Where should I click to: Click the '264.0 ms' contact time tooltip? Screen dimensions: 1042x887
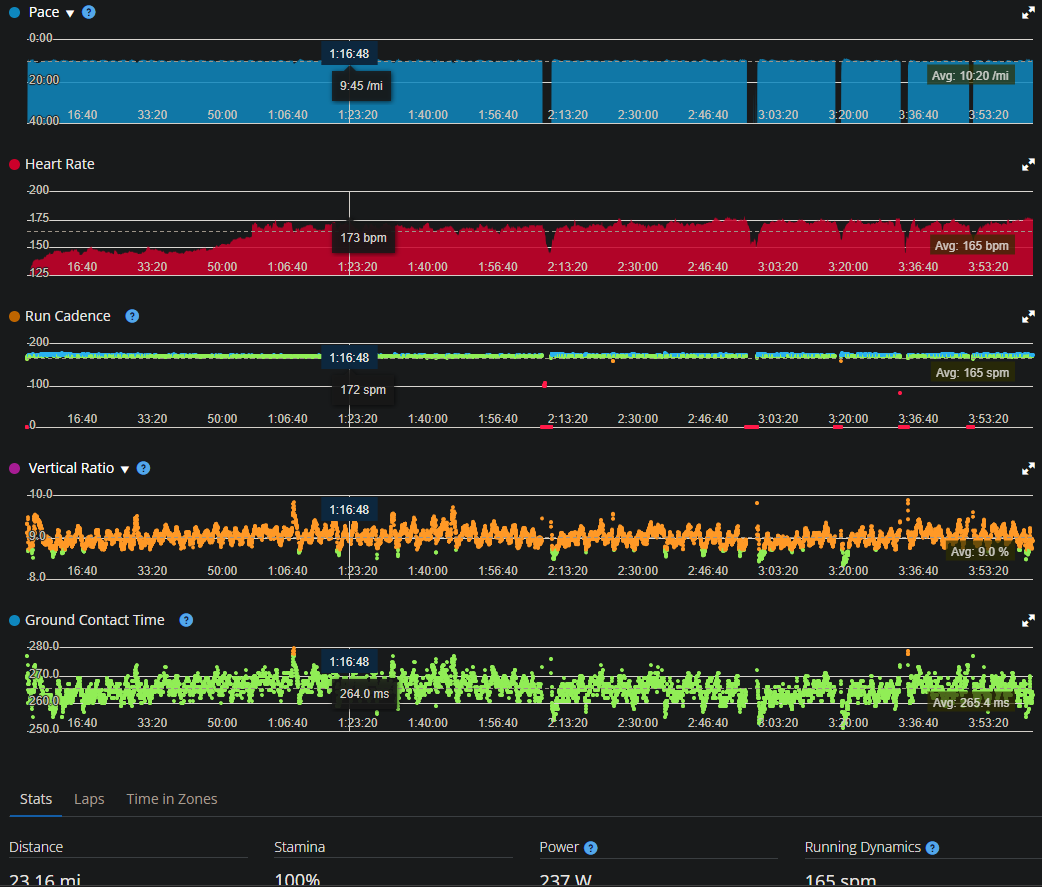click(x=364, y=694)
